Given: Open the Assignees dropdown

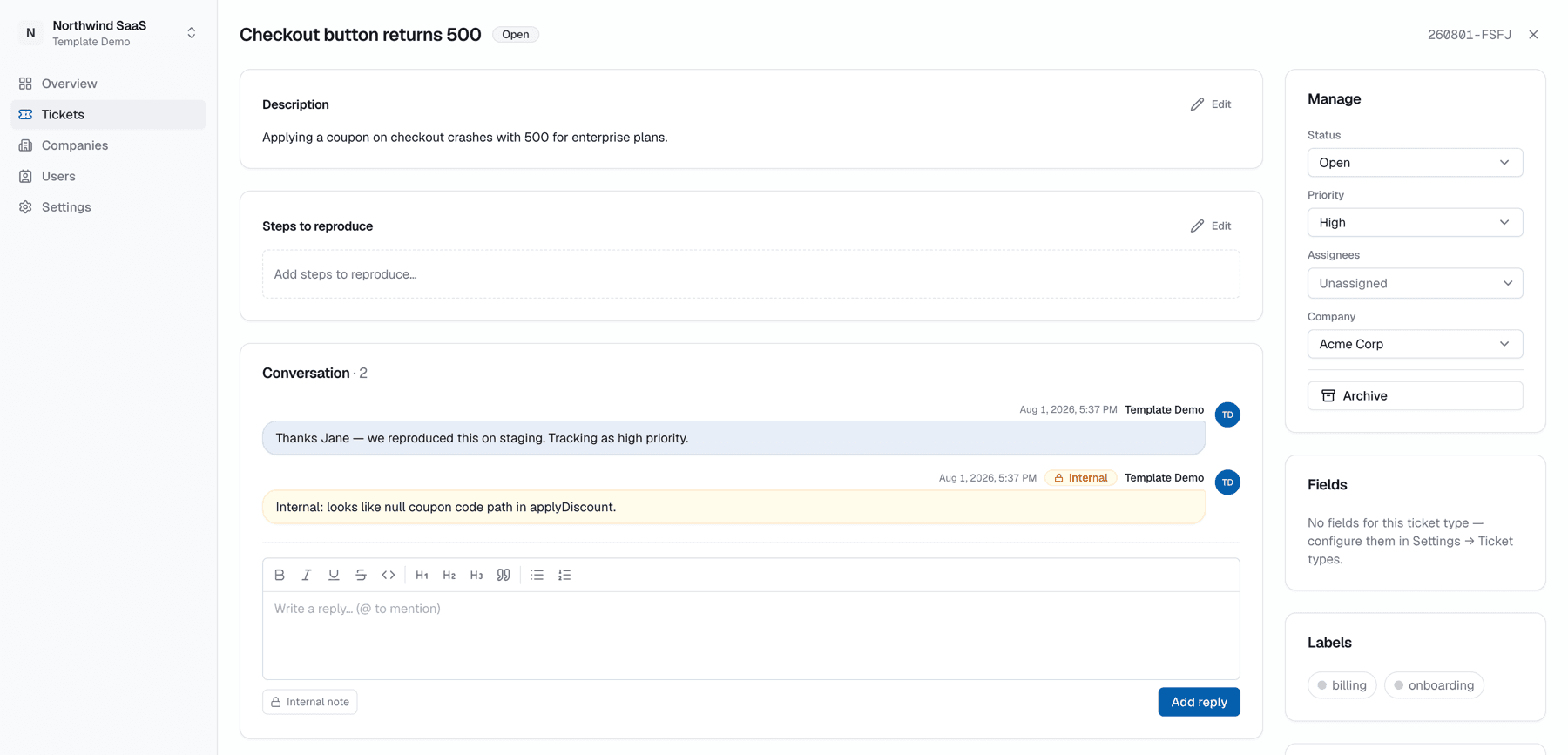Looking at the screenshot, I should pyautogui.click(x=1415, y=283).
